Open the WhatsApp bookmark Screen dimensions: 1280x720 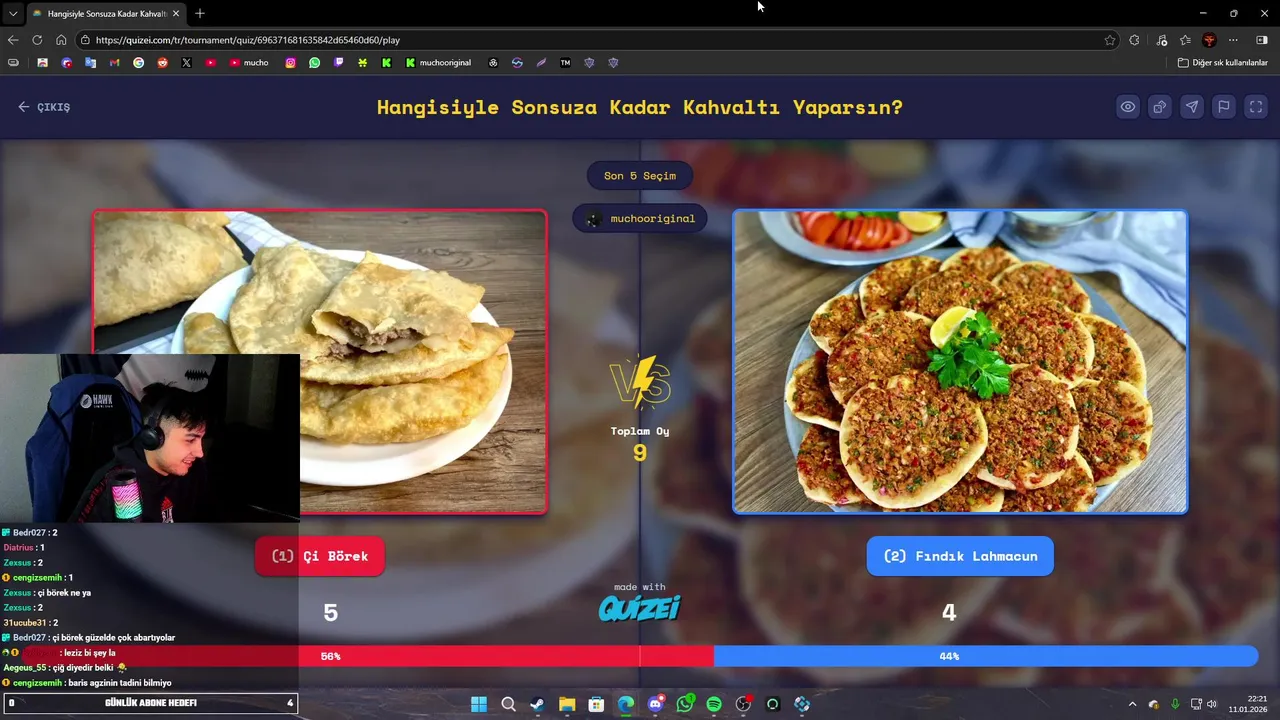(315, 62)
